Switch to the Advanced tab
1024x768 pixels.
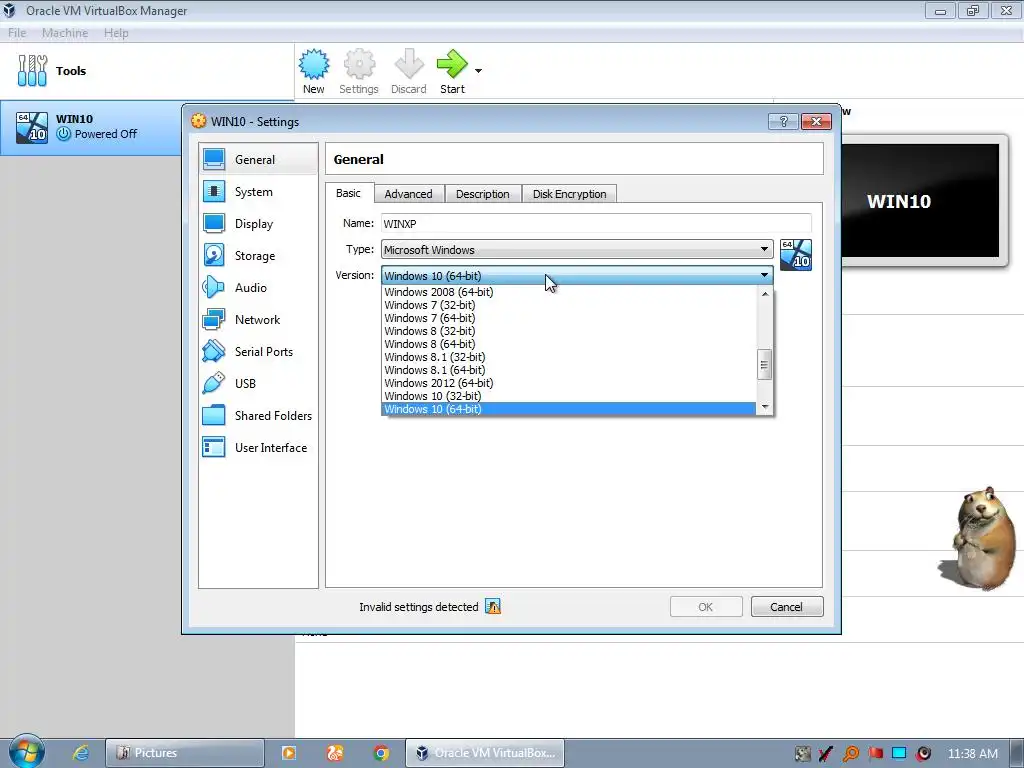coord(408,194)
